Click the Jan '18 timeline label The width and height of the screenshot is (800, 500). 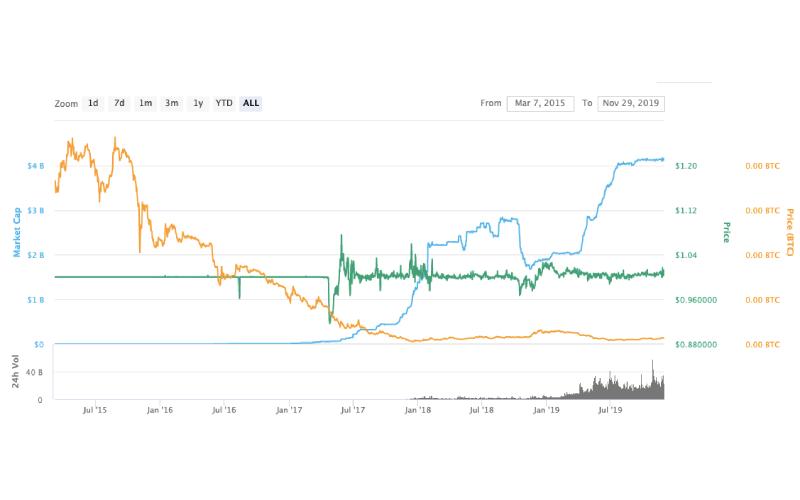coord(418,409)
